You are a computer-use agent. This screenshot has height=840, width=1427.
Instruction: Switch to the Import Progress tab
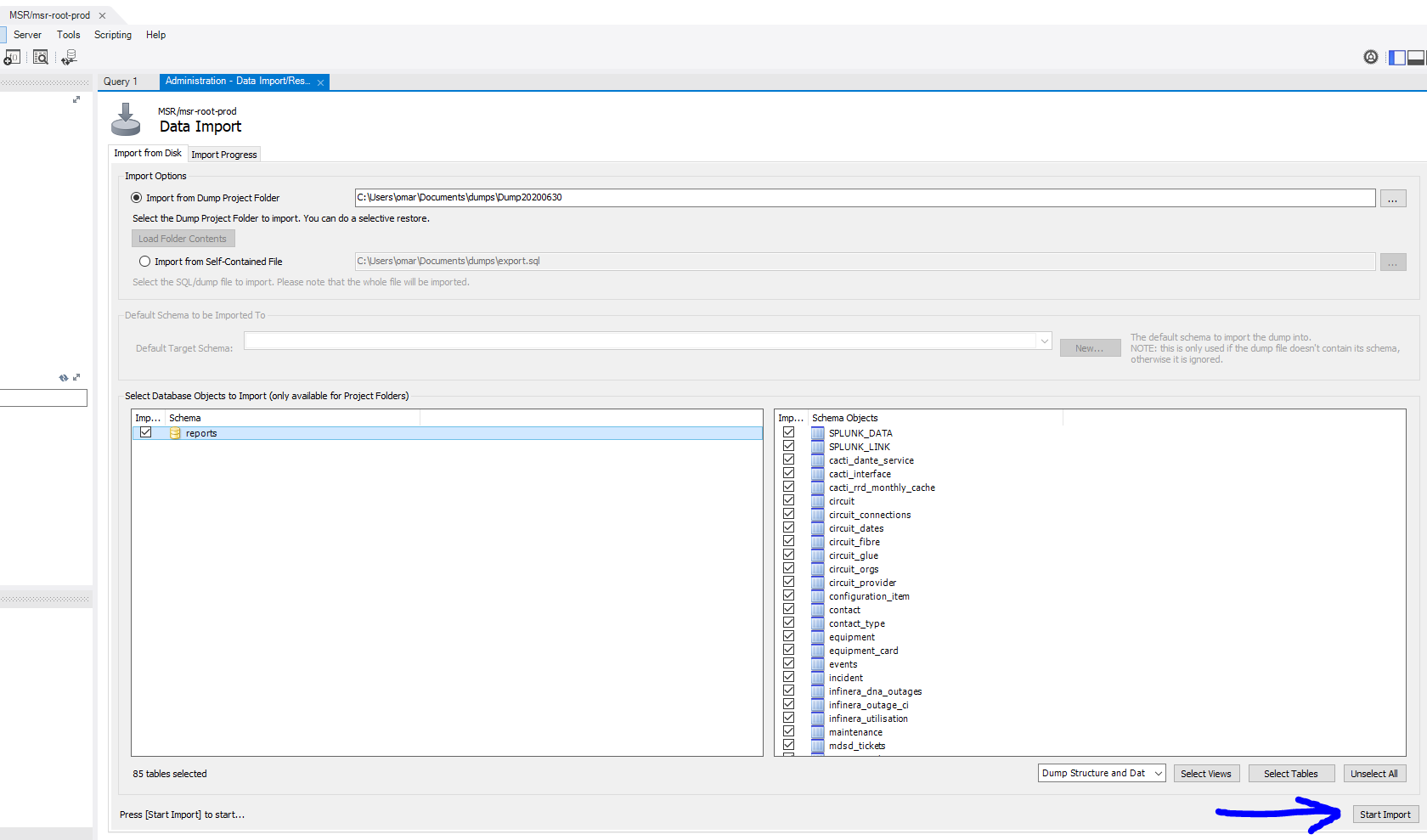click(224, 155)
